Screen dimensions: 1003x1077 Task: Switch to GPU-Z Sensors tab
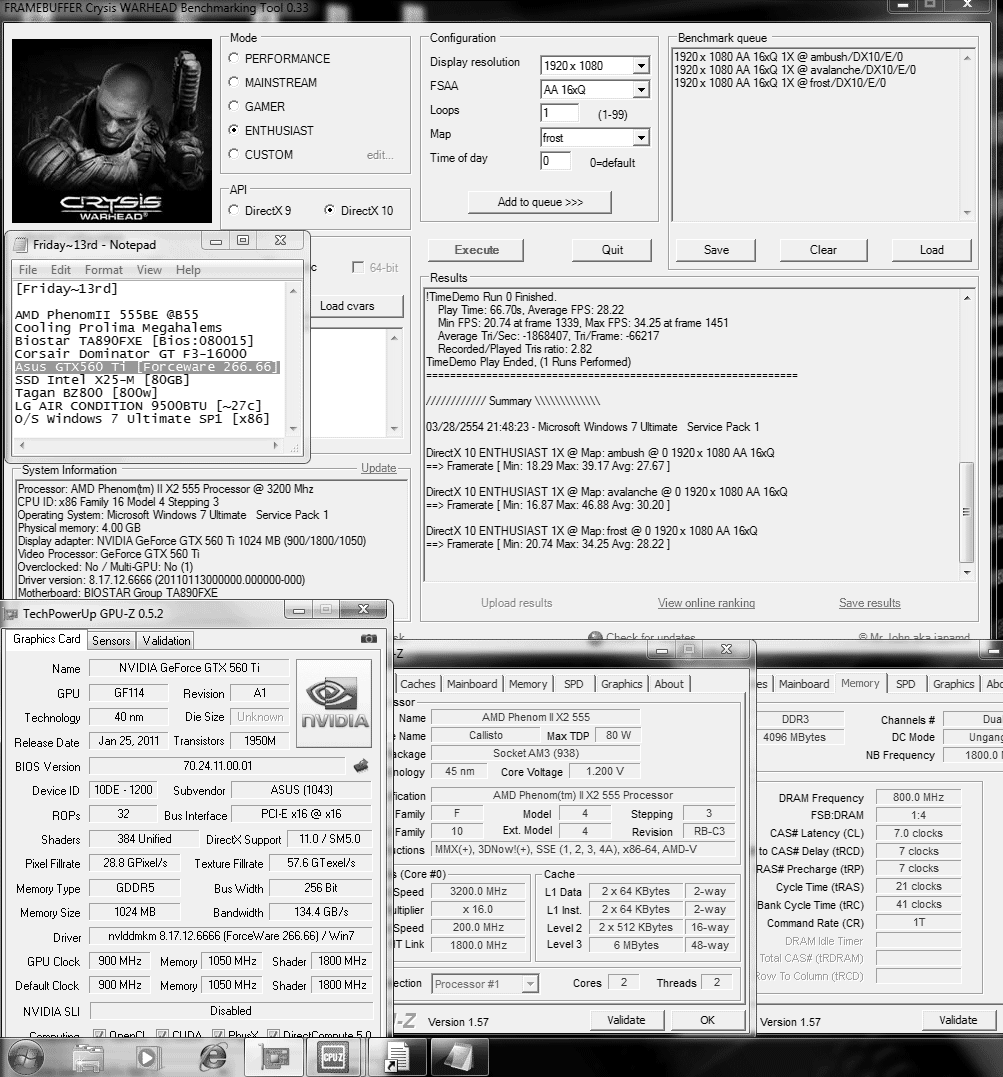[111, 640]
